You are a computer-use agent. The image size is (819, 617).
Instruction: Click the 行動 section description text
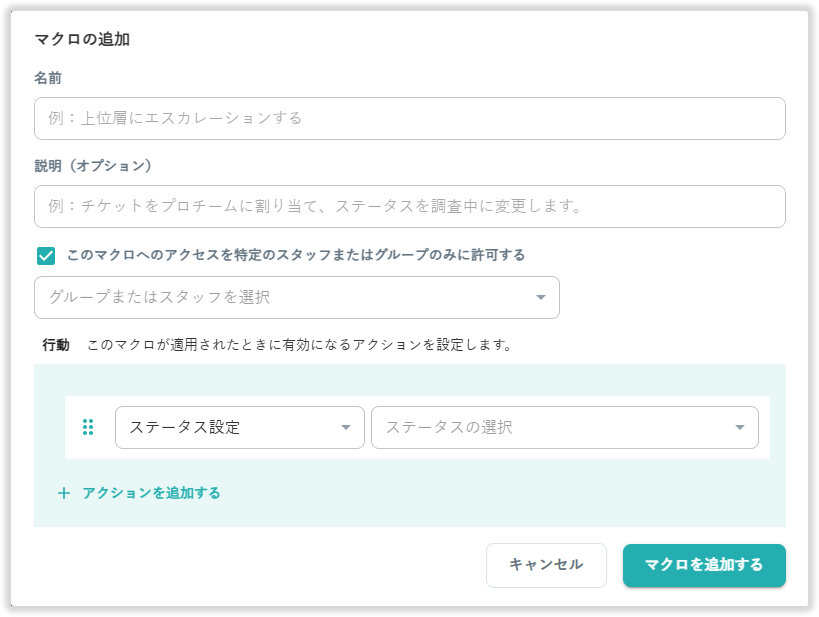[300, 345]
